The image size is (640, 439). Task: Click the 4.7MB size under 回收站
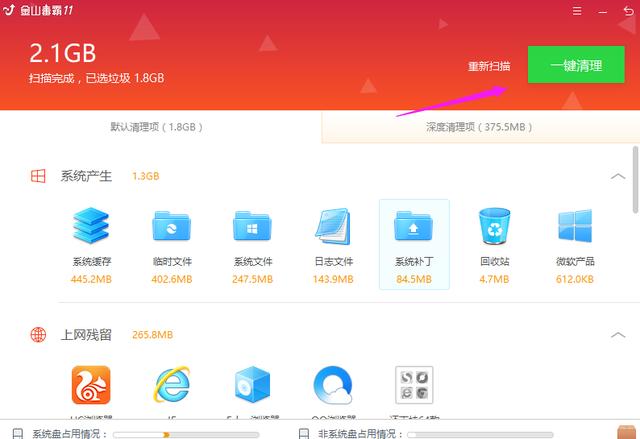pyautogui.click(x=494, y=279)
